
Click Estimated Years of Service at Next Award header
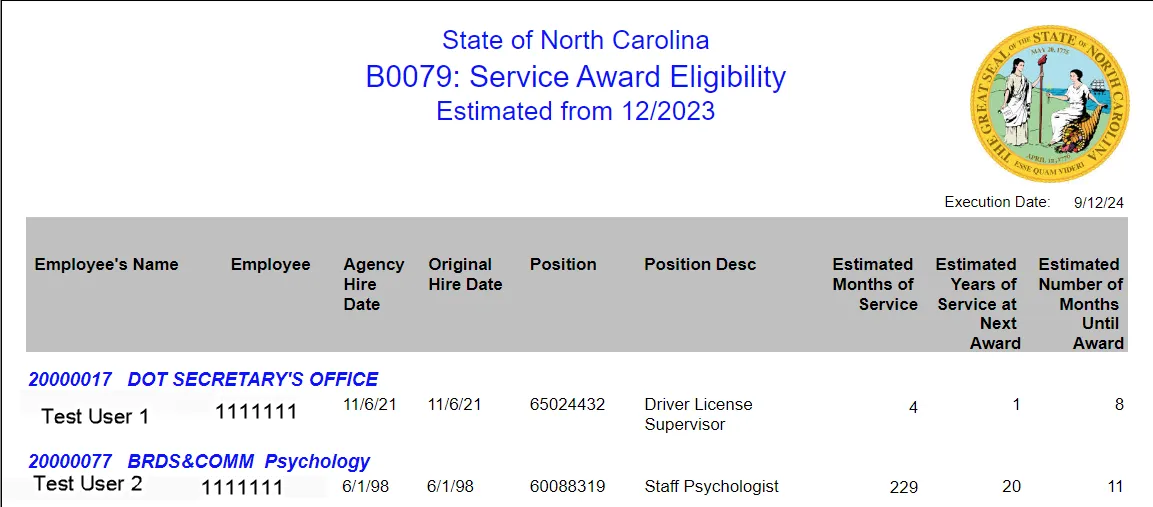pos(976,303)
